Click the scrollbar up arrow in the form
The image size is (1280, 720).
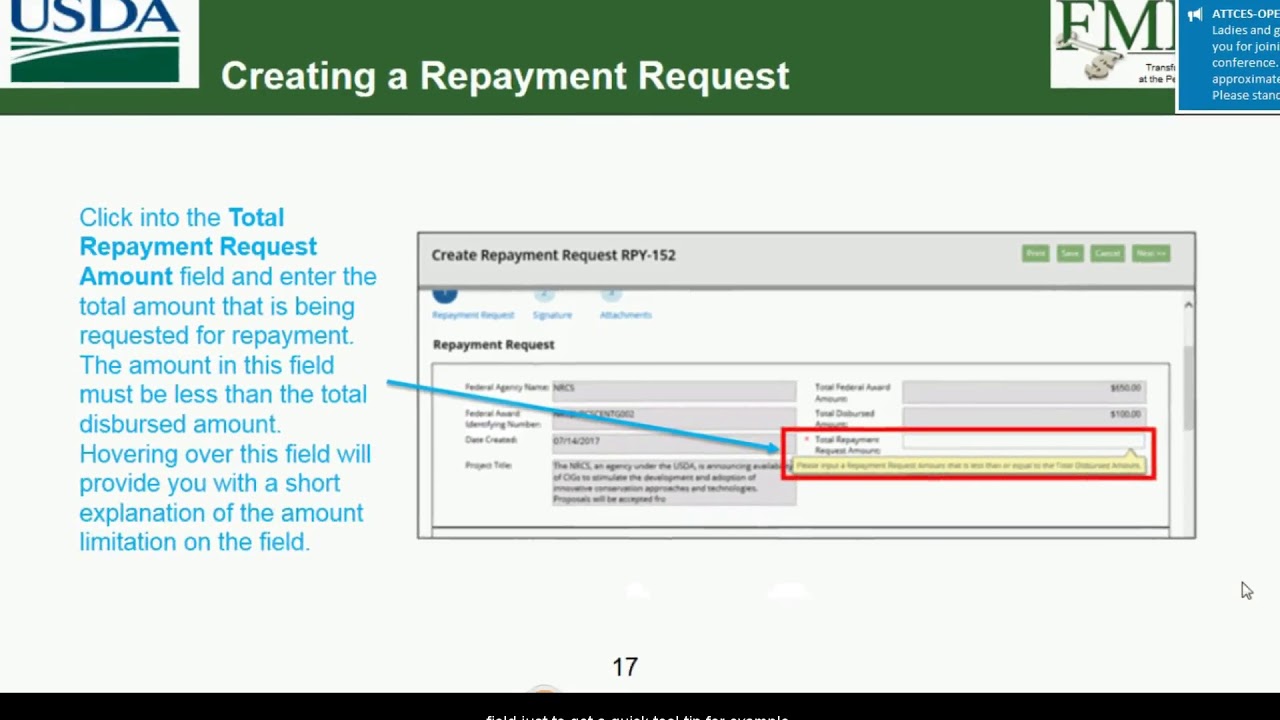pyautogui.click(x=1188, y=305)
